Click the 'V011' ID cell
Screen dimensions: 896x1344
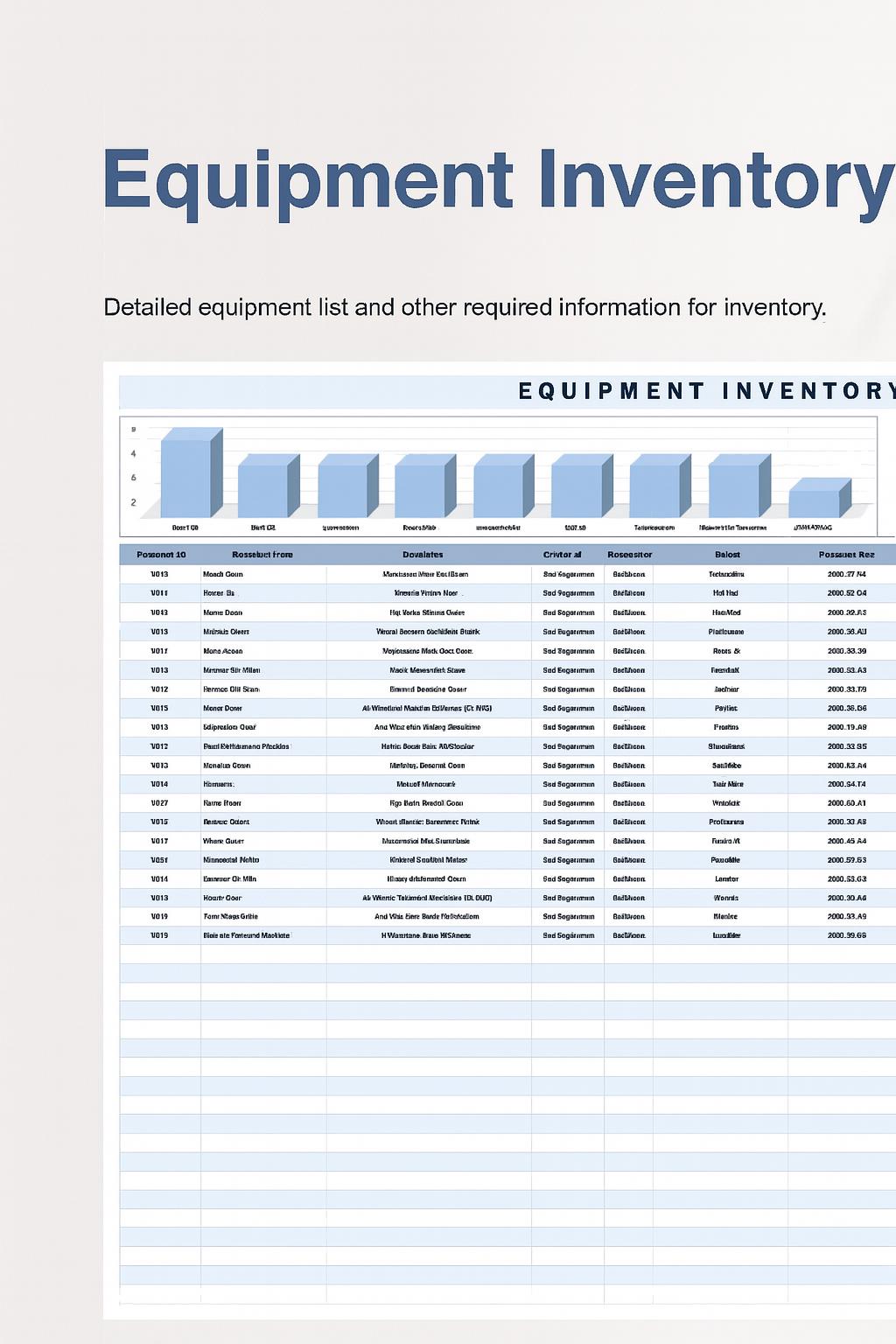159,593
